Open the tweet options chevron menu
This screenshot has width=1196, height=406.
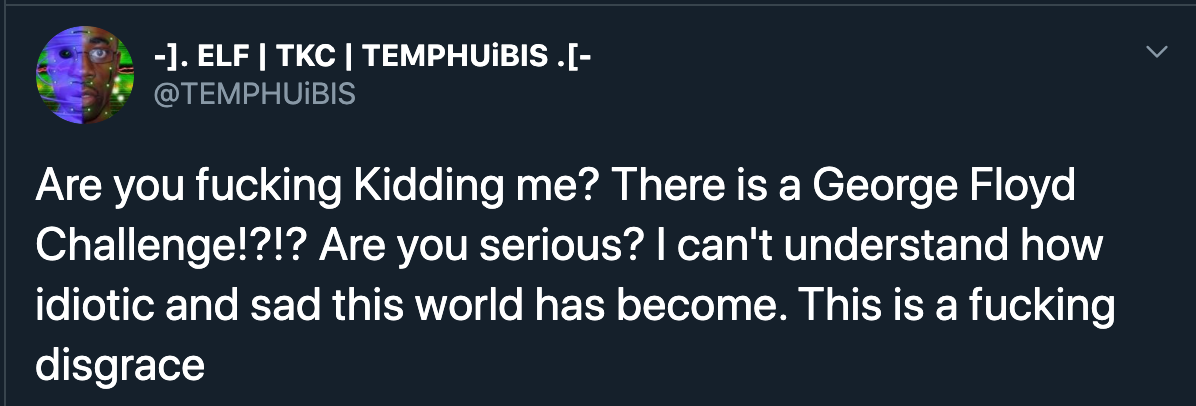1157,51
